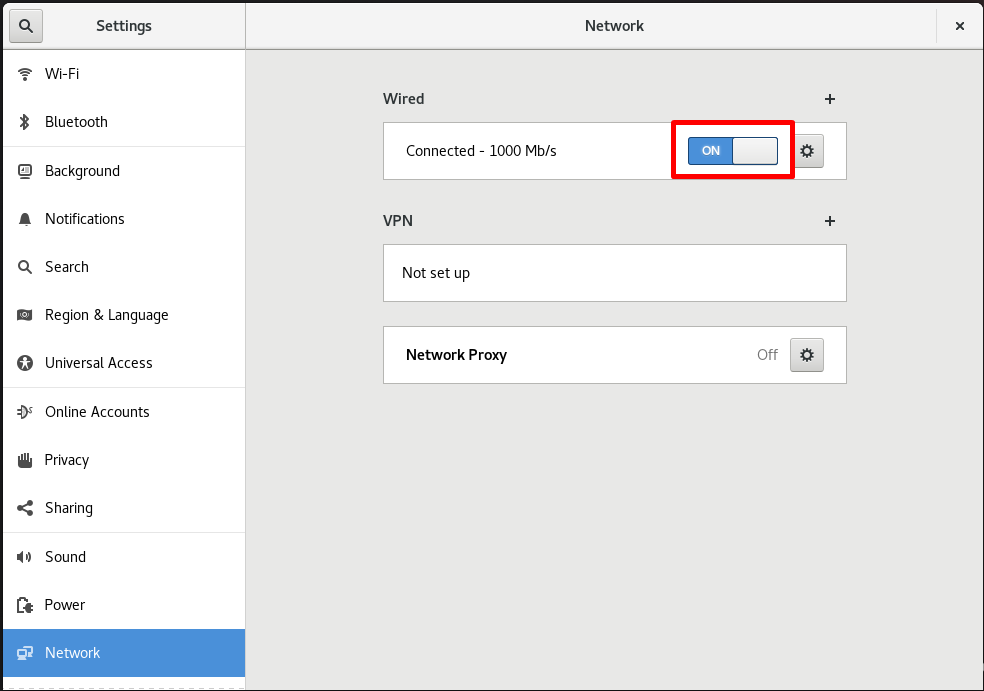984x691 pixels.
Task: Click the Network Proxy row
Action: pos(614,355)
